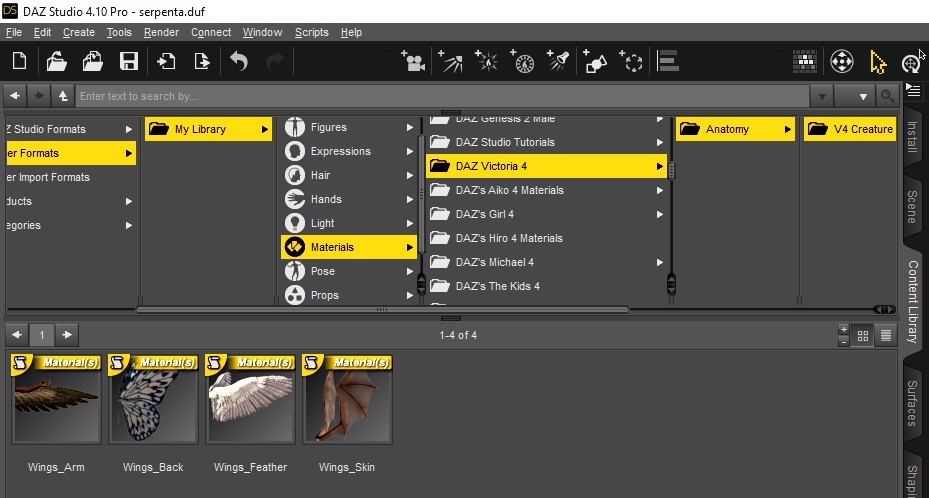Create a new linear point light
929x498 pixels.
523,61
